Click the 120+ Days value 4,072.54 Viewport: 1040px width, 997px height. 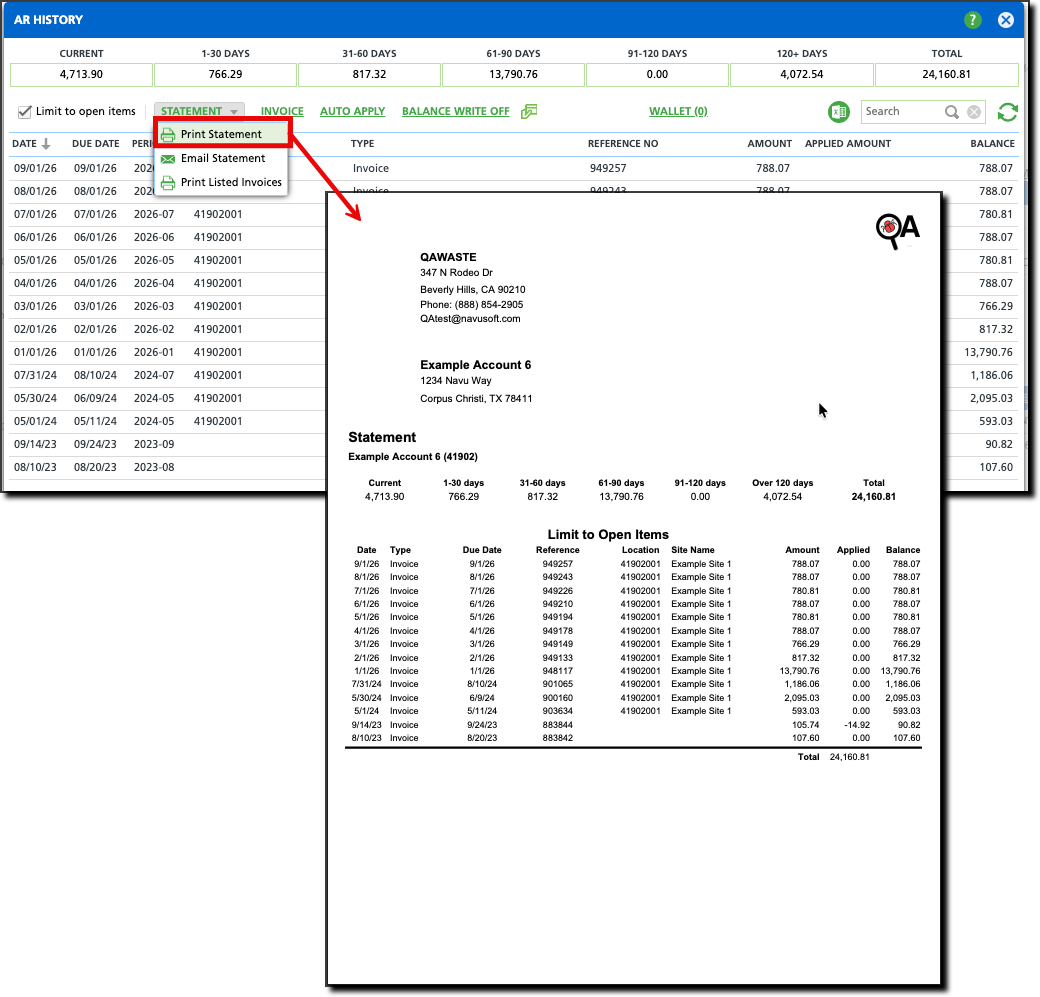click(801, 74)
